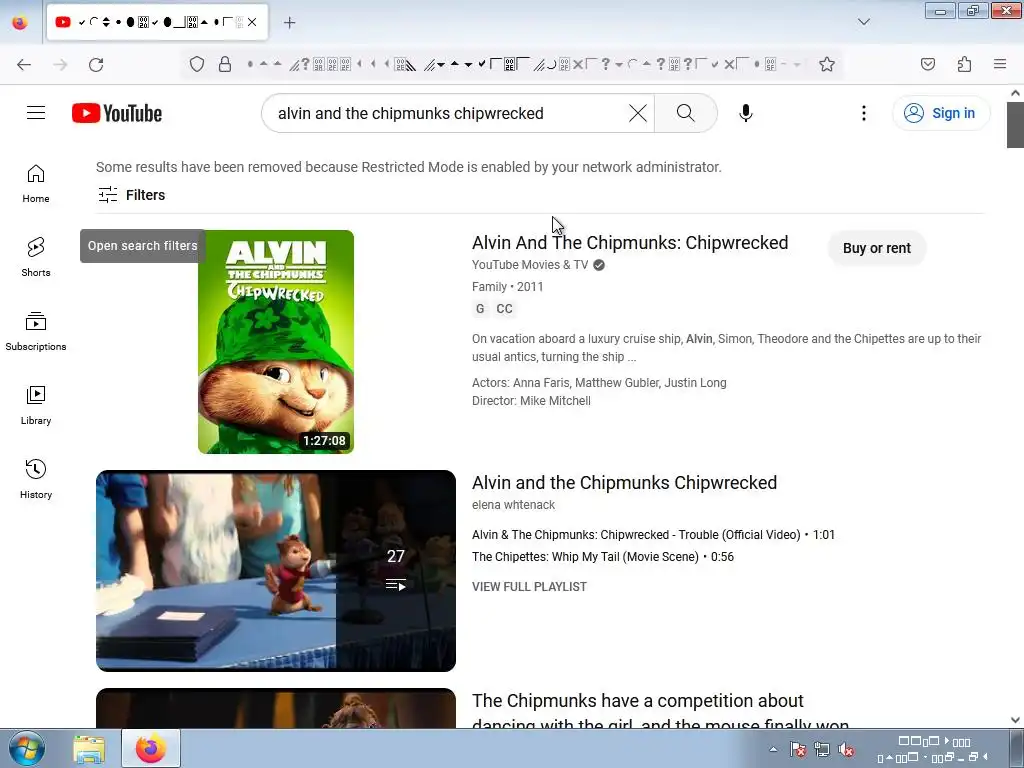Open Home in the sidebar

(36, 184)
